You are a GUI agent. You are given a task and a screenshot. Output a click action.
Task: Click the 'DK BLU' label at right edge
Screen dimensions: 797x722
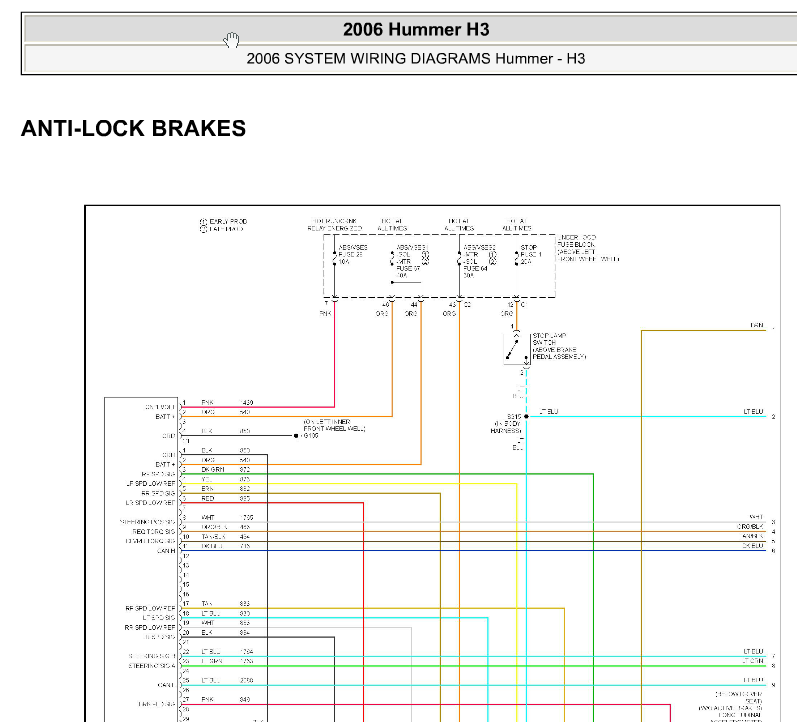pyautogui.click(x=753, y=546)
